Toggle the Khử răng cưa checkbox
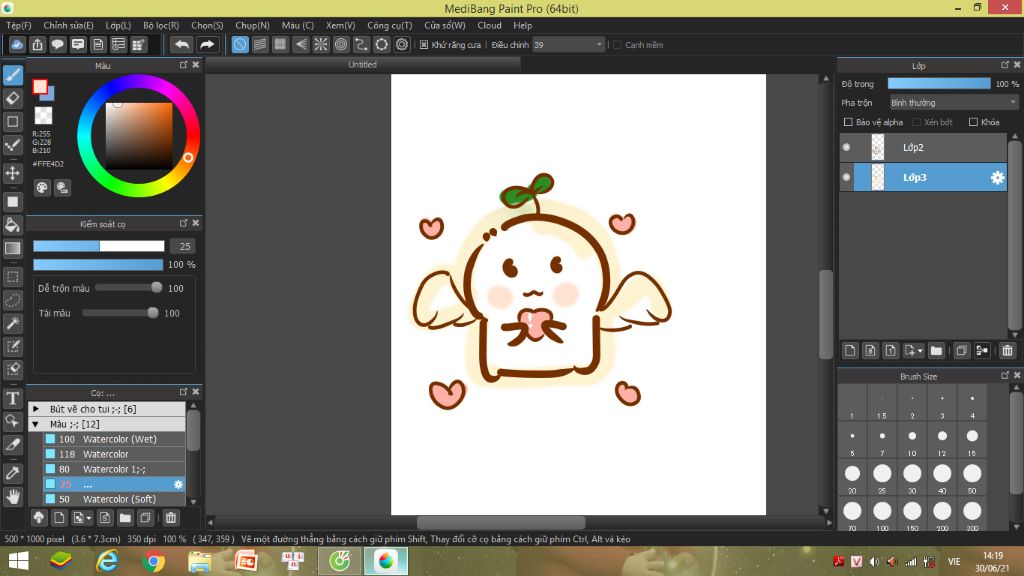The image size is (1024, 576). (424, 44)
